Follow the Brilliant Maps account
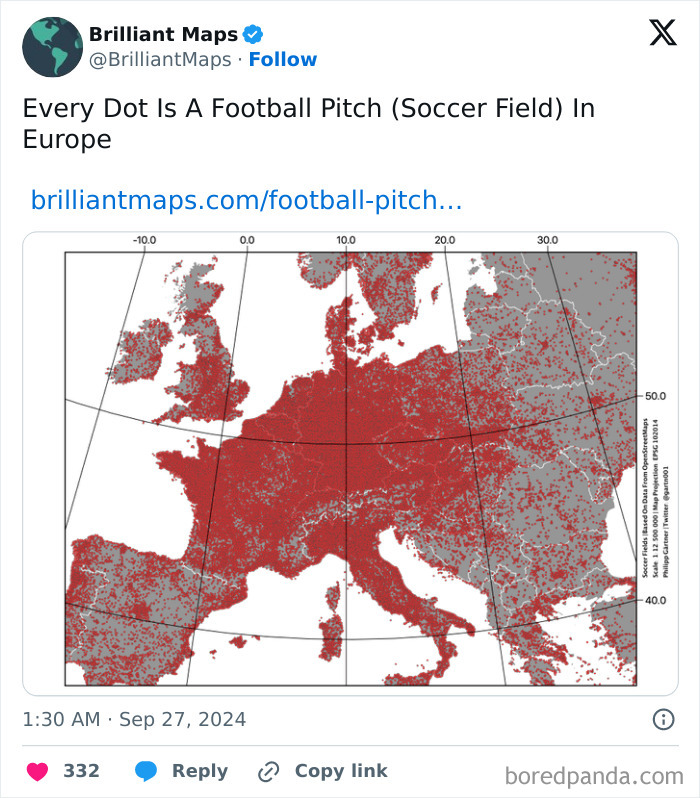 pos(283,60)
